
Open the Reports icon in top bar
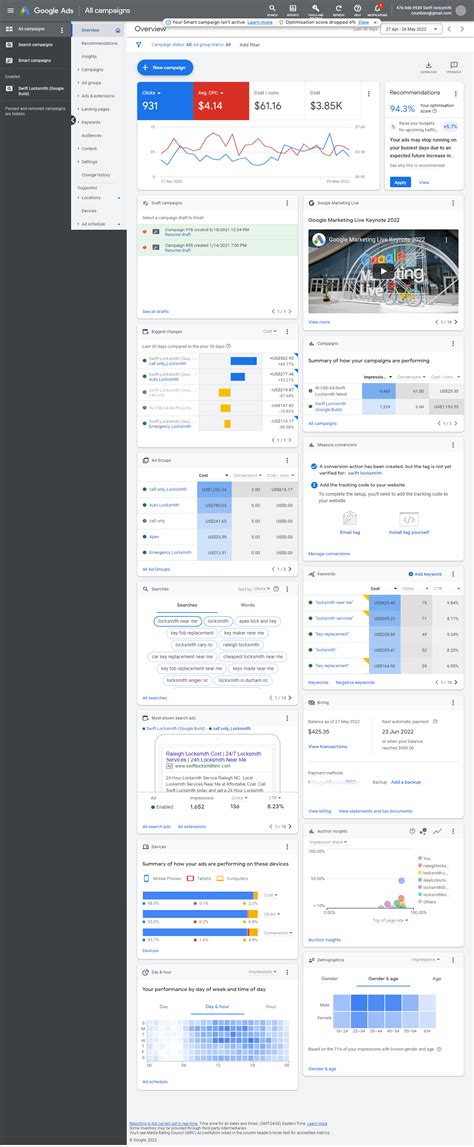click(x=293, y=9)
